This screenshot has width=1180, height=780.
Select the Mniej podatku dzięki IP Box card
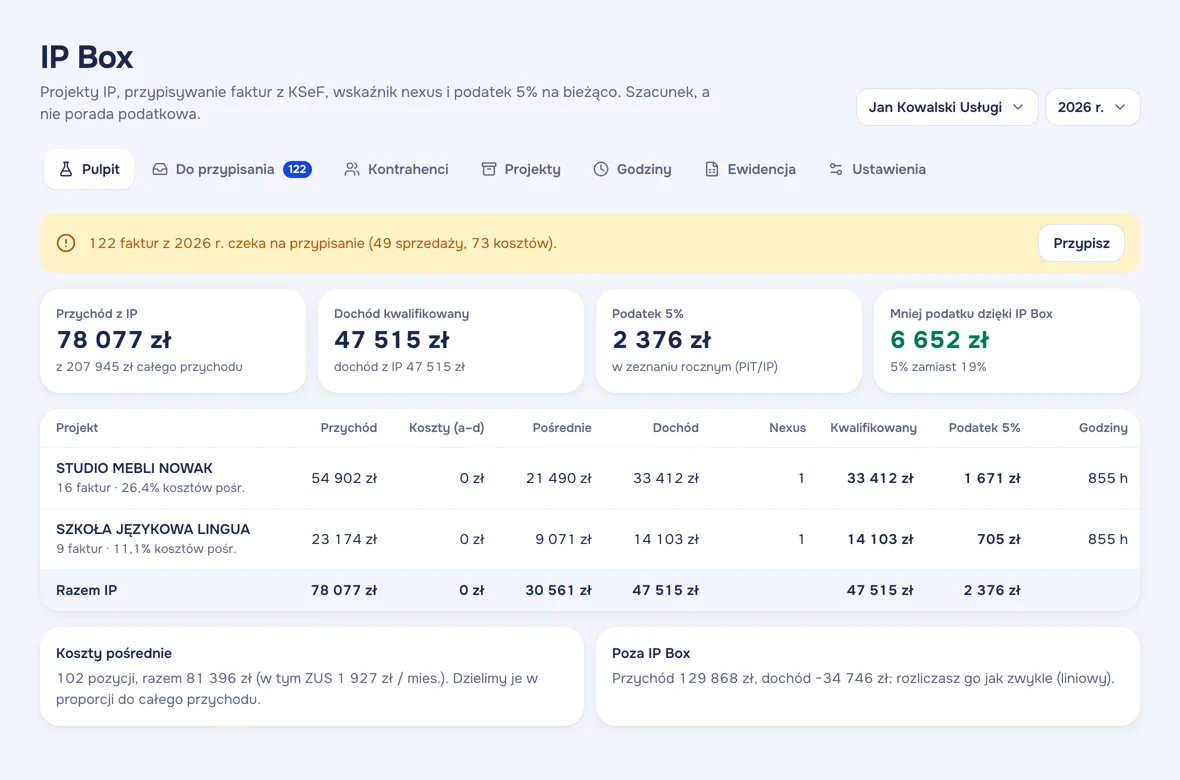pos(1007,341)
